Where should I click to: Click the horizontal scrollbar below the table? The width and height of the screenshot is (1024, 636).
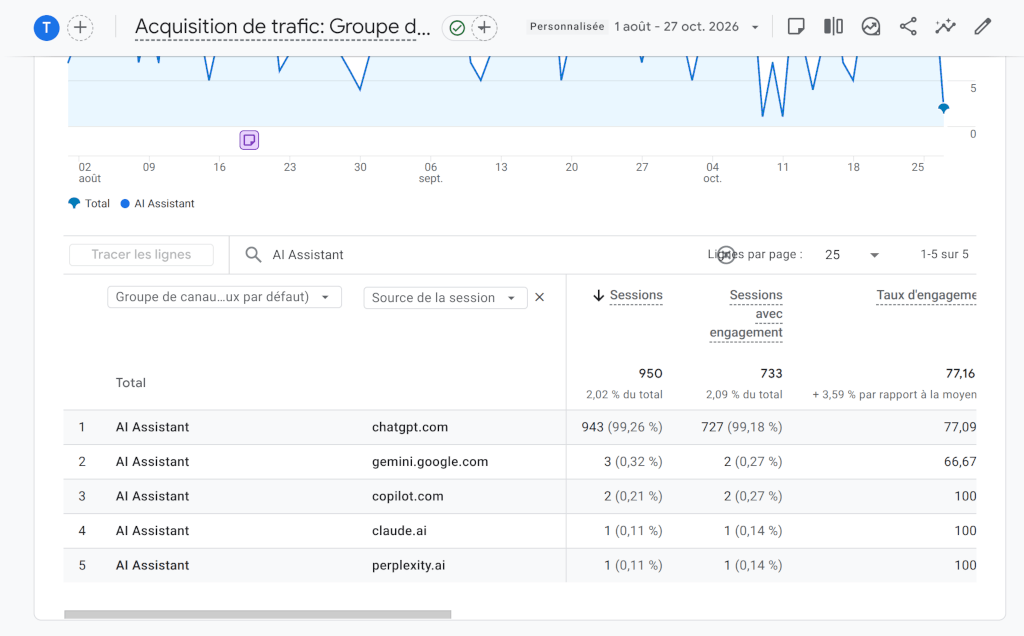pyautogui.click(x=257, y=614)
